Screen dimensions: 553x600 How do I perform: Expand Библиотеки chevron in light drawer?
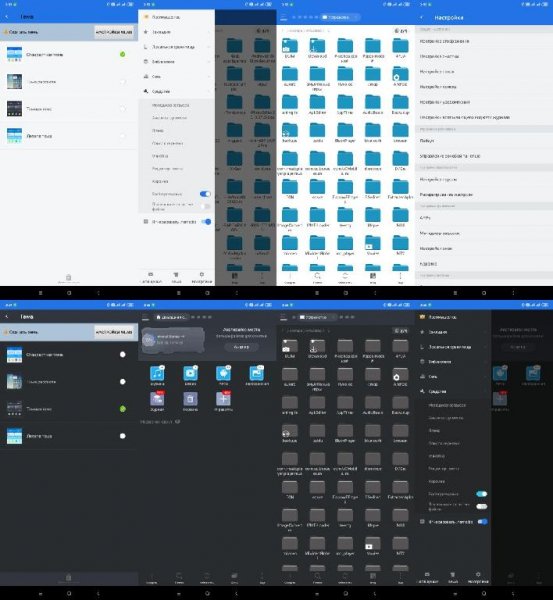(209, 62)
